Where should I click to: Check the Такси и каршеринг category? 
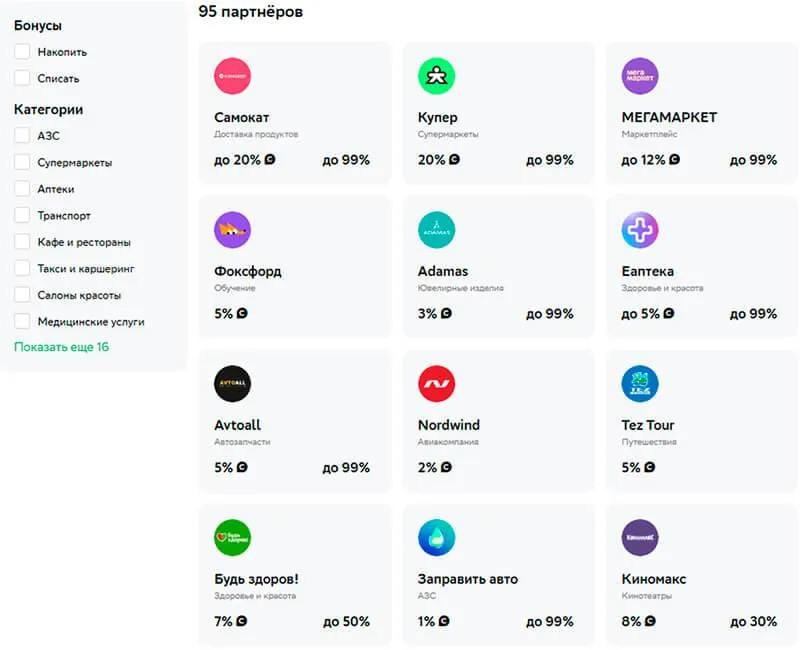tap(22, 268)
